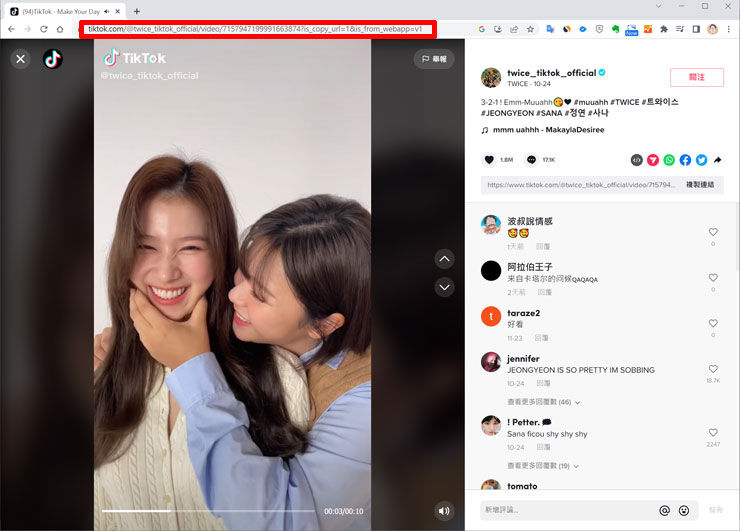
Task: Share the video to WhatsApp
Action: (669, 160)
